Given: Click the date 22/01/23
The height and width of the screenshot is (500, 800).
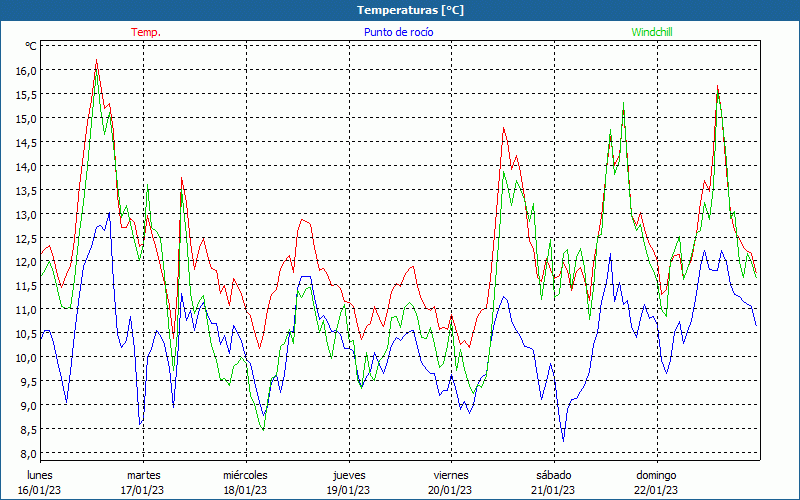Looking at the screenshot, I should (656, 490).
